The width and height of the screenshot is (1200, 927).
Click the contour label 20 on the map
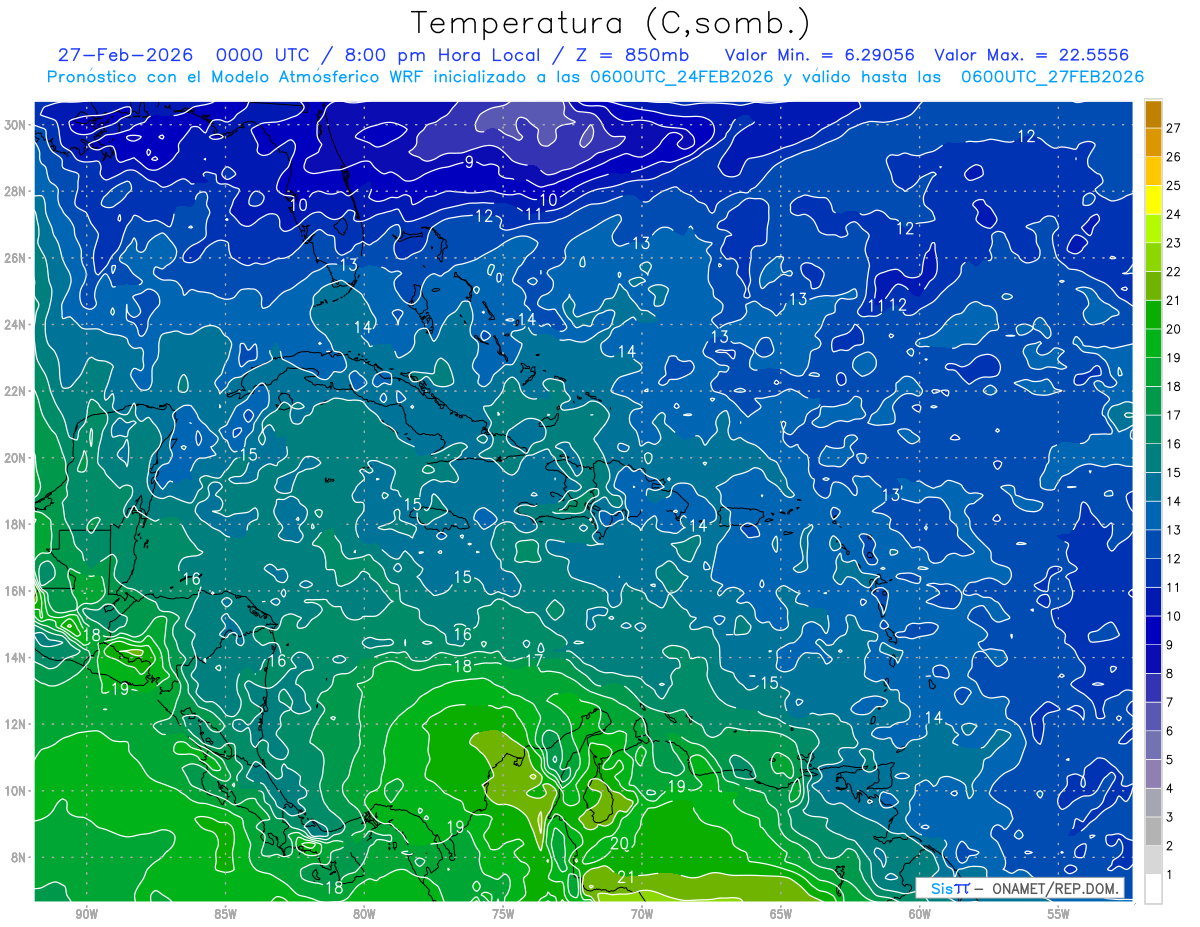[619, 844]
